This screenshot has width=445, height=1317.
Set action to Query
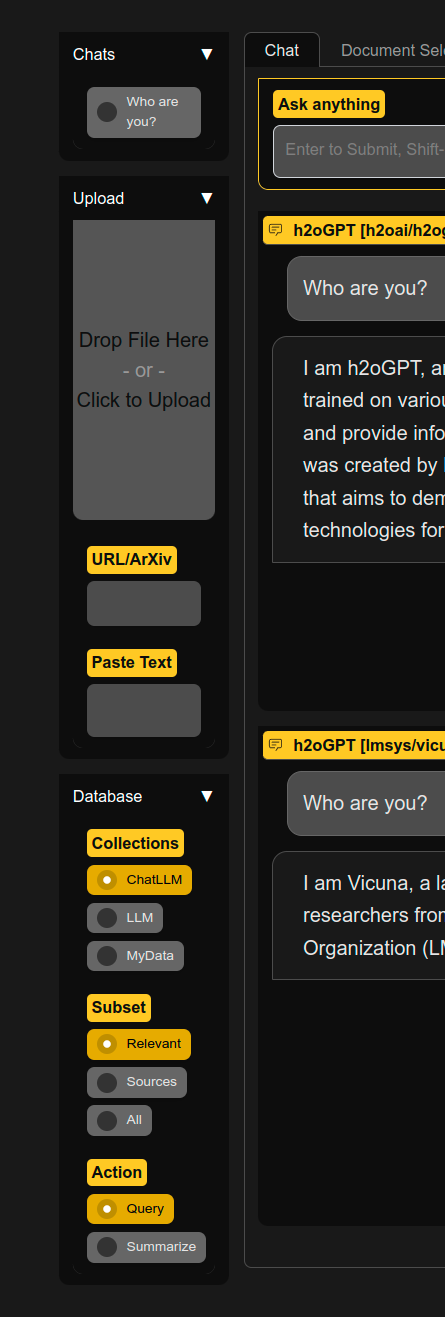[x=130, y=1209]
